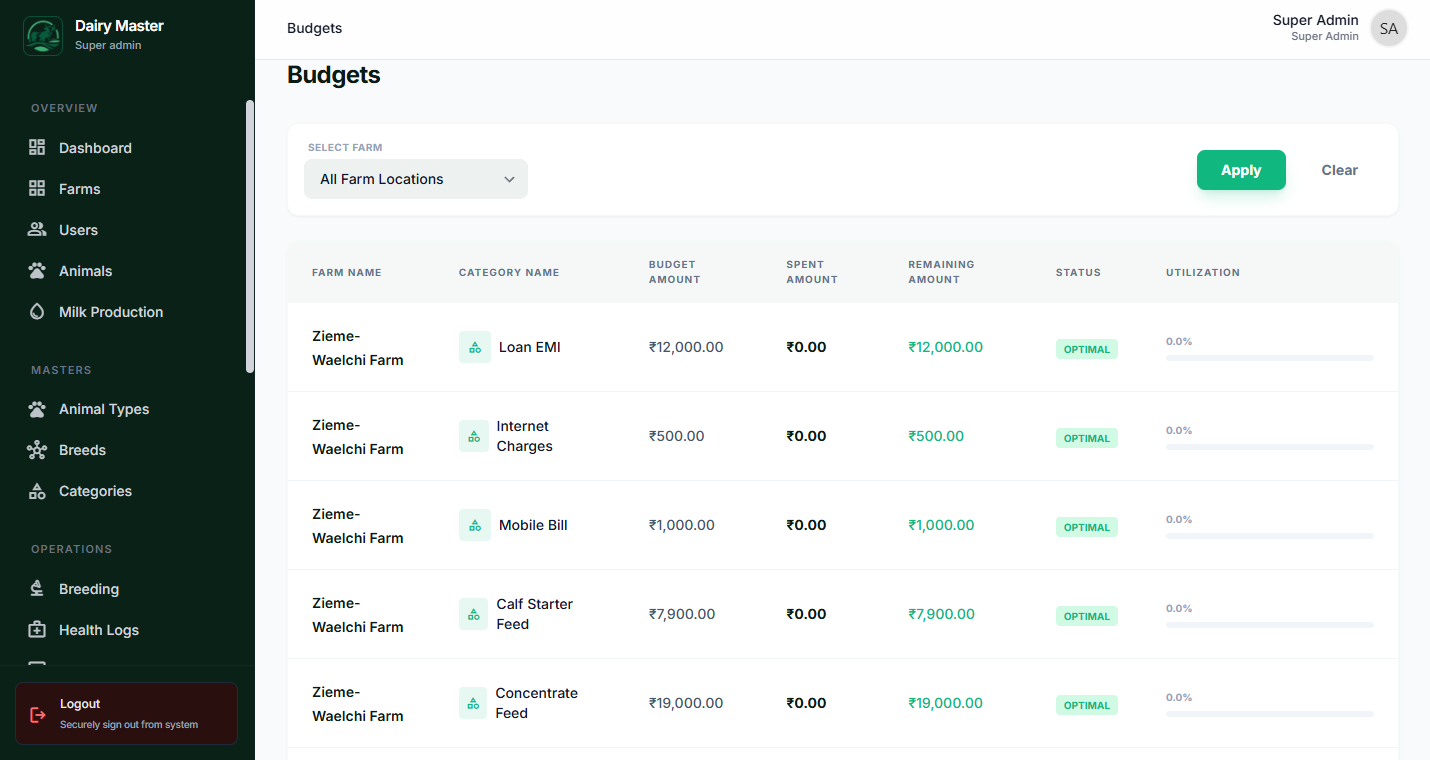
Task: Select the Animal Types icon
Action: pos(37,408)
